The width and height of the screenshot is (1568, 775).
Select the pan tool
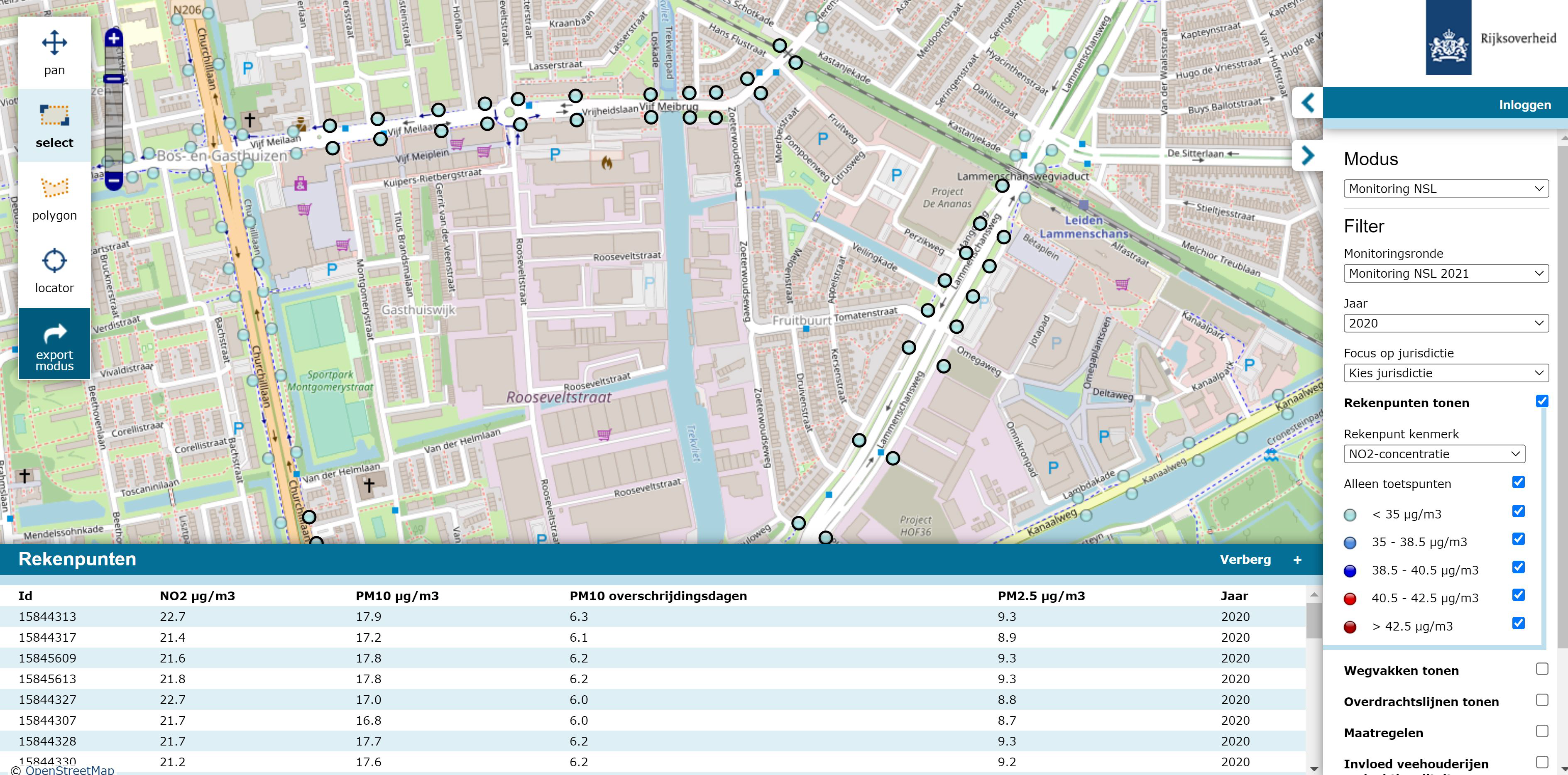(54, 53)
